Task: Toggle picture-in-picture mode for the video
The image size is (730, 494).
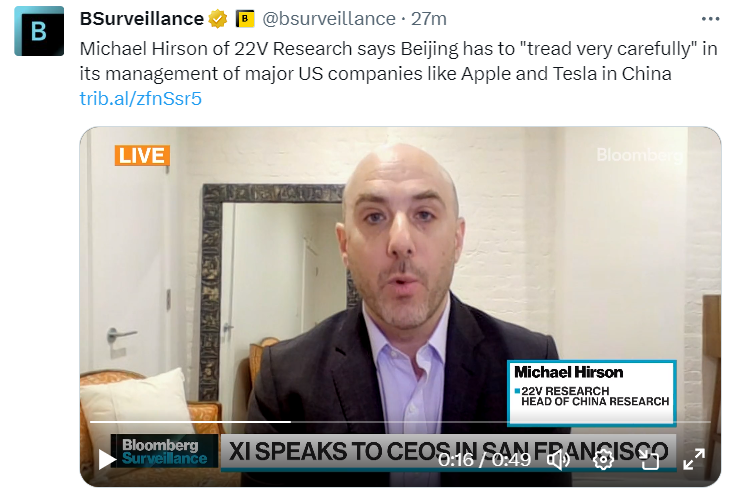Action: [649, 460]
